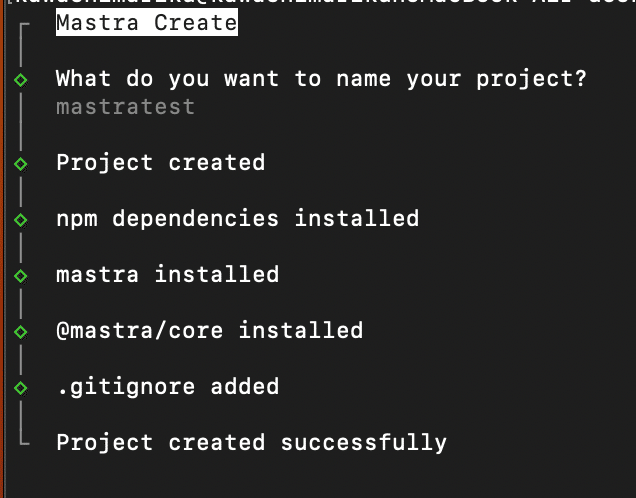Click the diamond marker next to .gitignore added

(21, 387)
